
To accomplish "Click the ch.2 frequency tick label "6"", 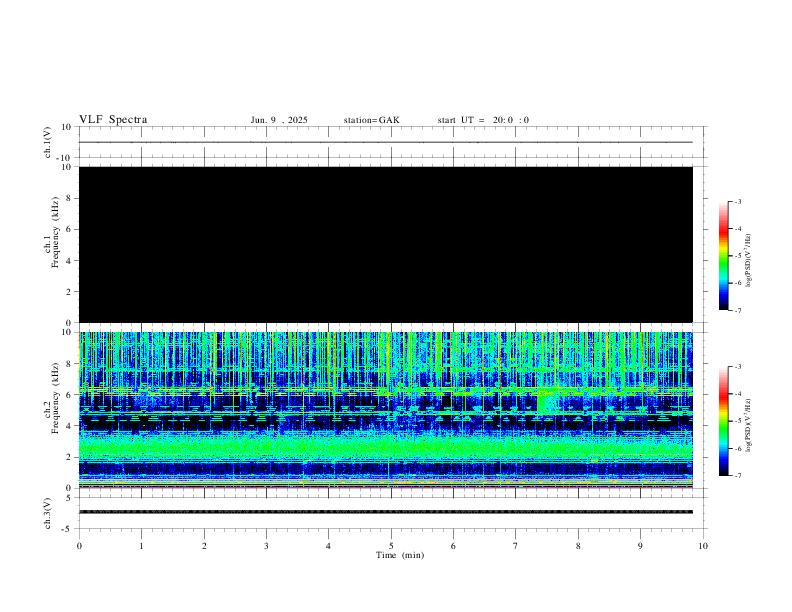I will (69, 395).
